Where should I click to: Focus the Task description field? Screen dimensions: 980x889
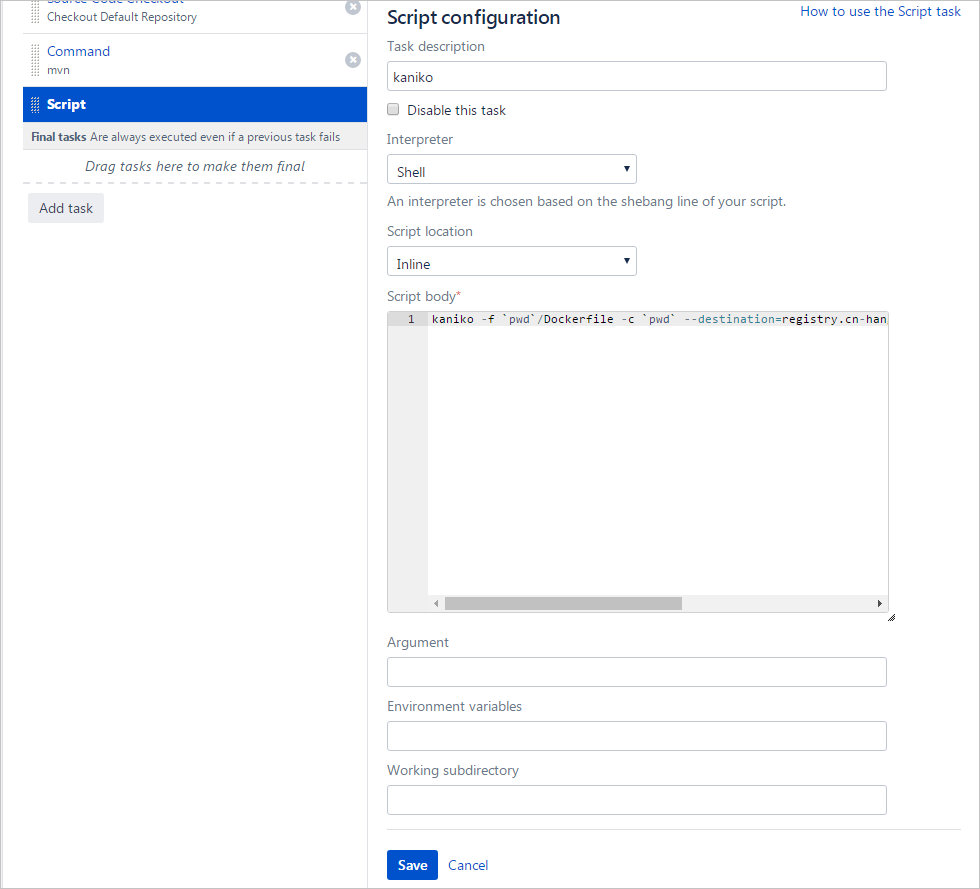click(x=636, y=76)
